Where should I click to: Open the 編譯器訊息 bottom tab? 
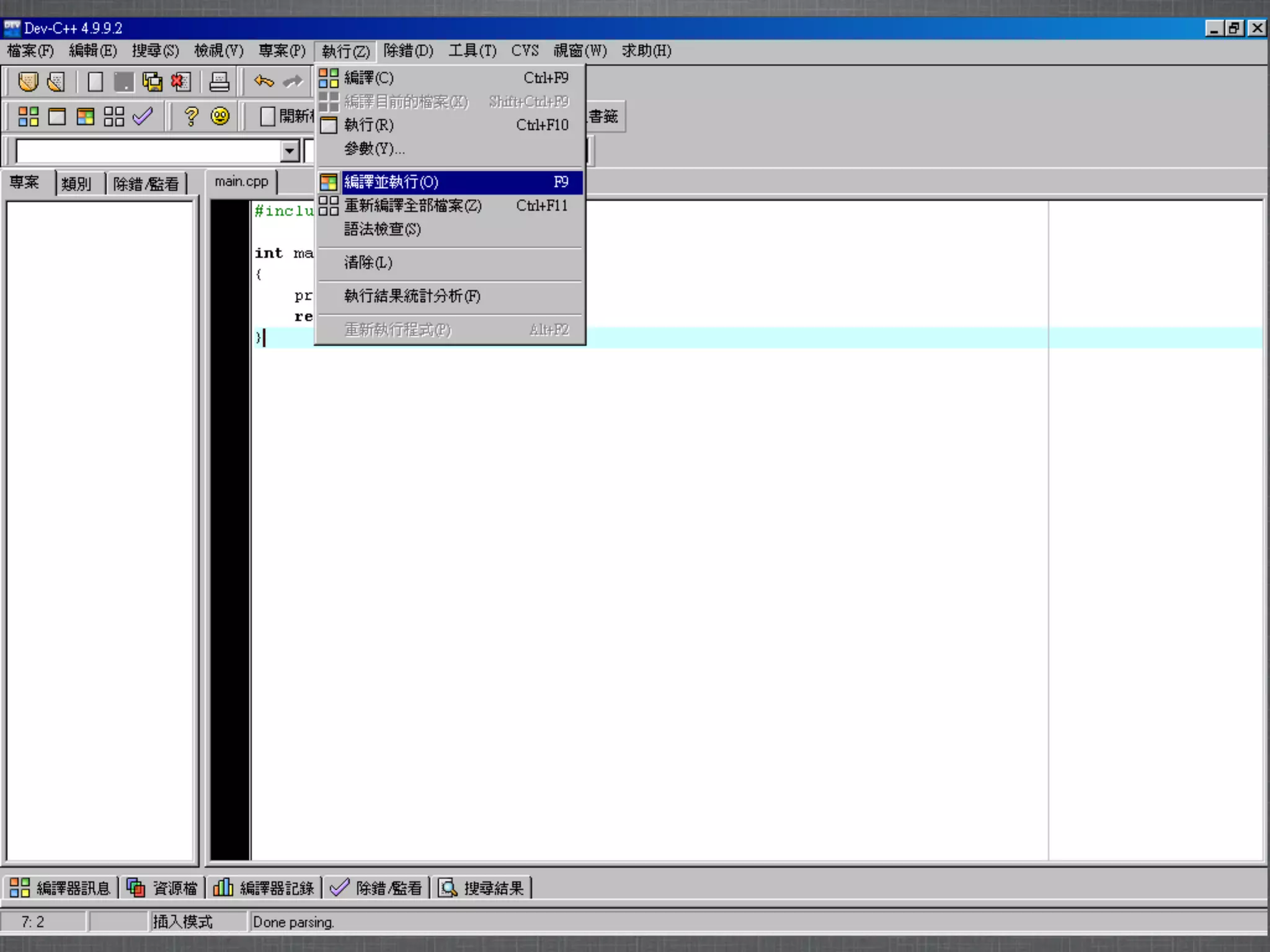(x=61, y=888)
